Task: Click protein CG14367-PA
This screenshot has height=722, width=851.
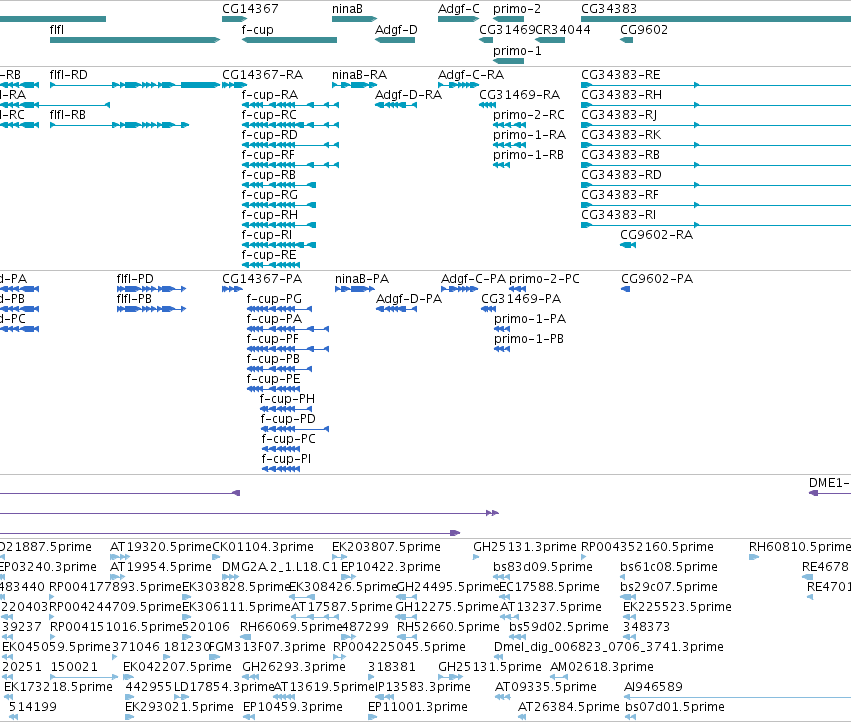Action: coord(262,278)
